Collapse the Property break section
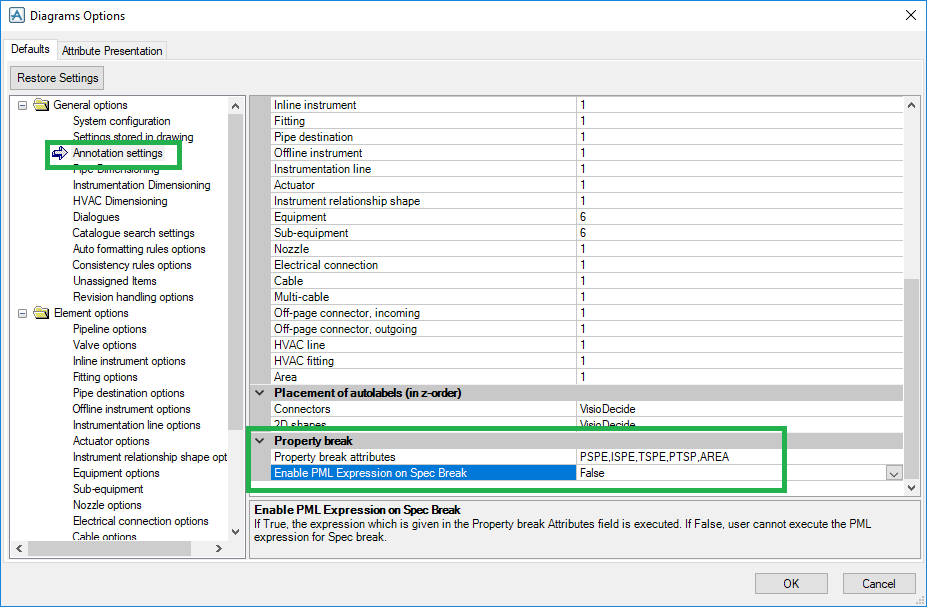 260,441
